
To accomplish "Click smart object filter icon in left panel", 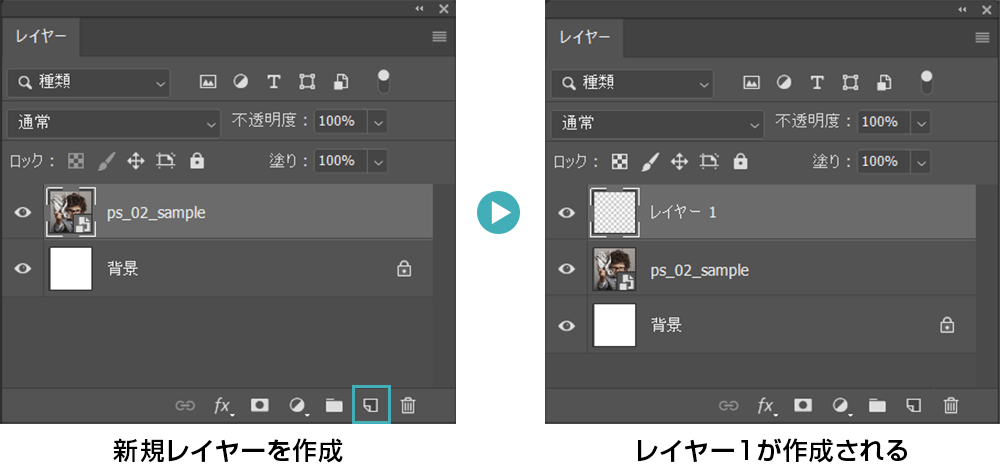I will (x=341, y=82).
